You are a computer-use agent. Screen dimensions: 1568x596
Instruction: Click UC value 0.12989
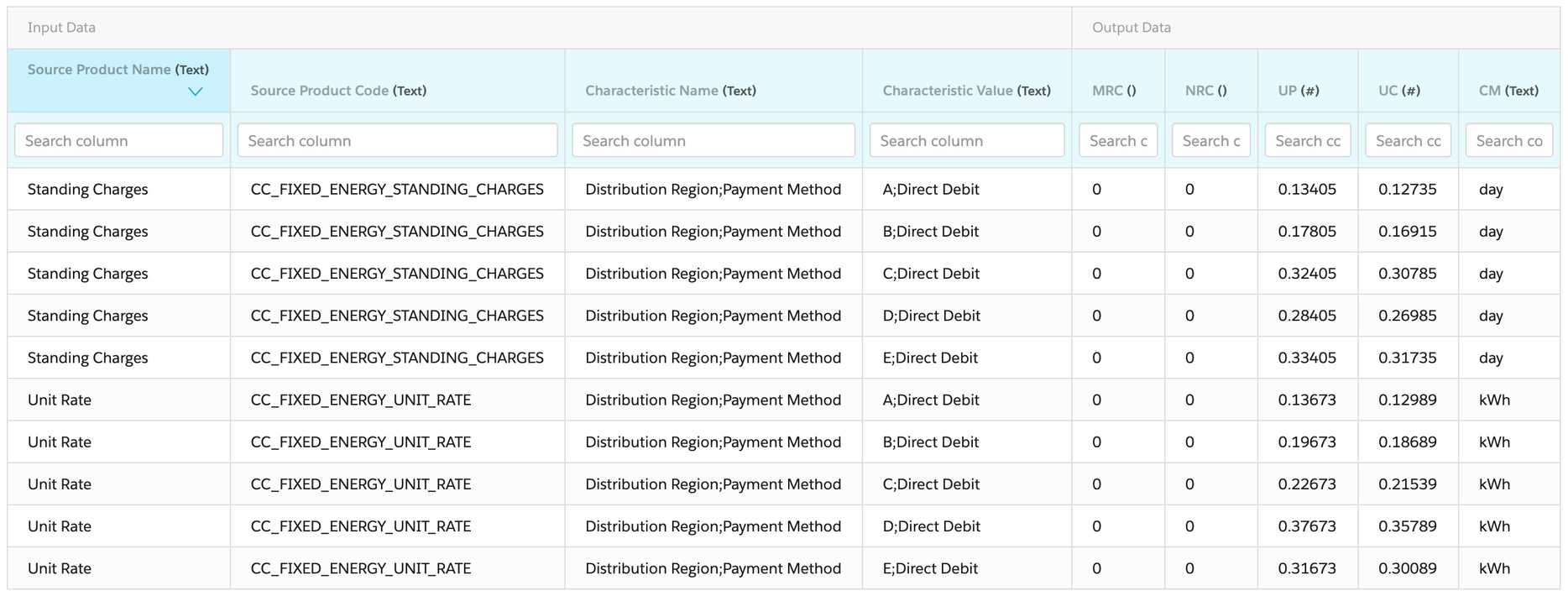[x=1408, y=400]
